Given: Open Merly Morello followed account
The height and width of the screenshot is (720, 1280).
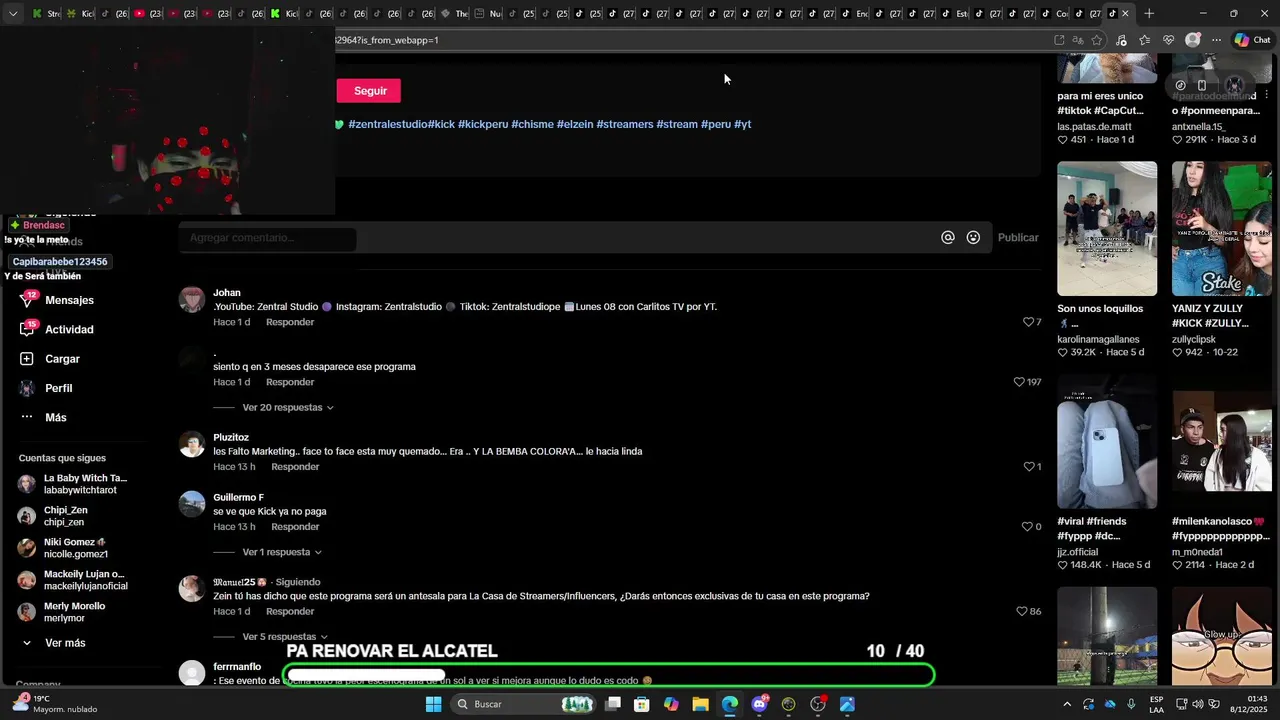Looking at the screenshot, I should (x=62, y=612).
